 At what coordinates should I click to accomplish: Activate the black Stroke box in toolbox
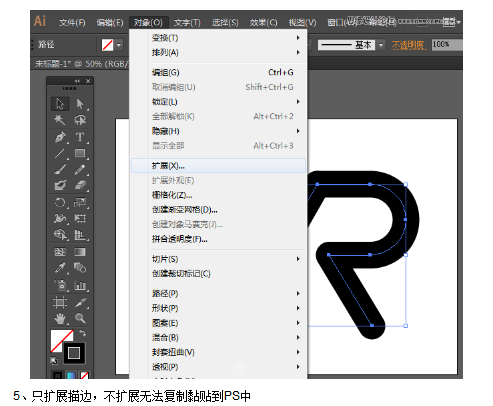click(74, 353)
